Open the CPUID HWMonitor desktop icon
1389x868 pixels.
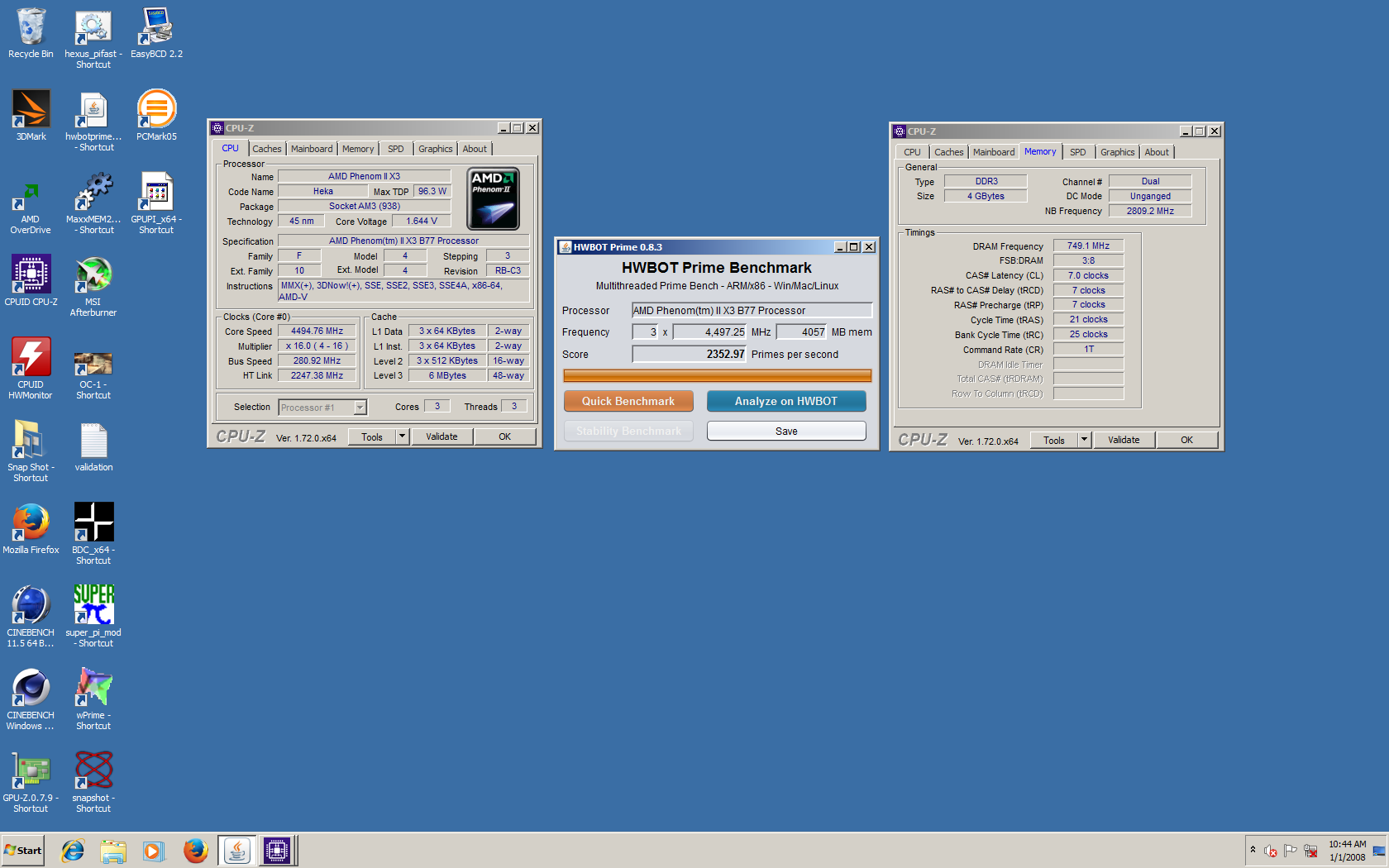(x=31, y=369)
